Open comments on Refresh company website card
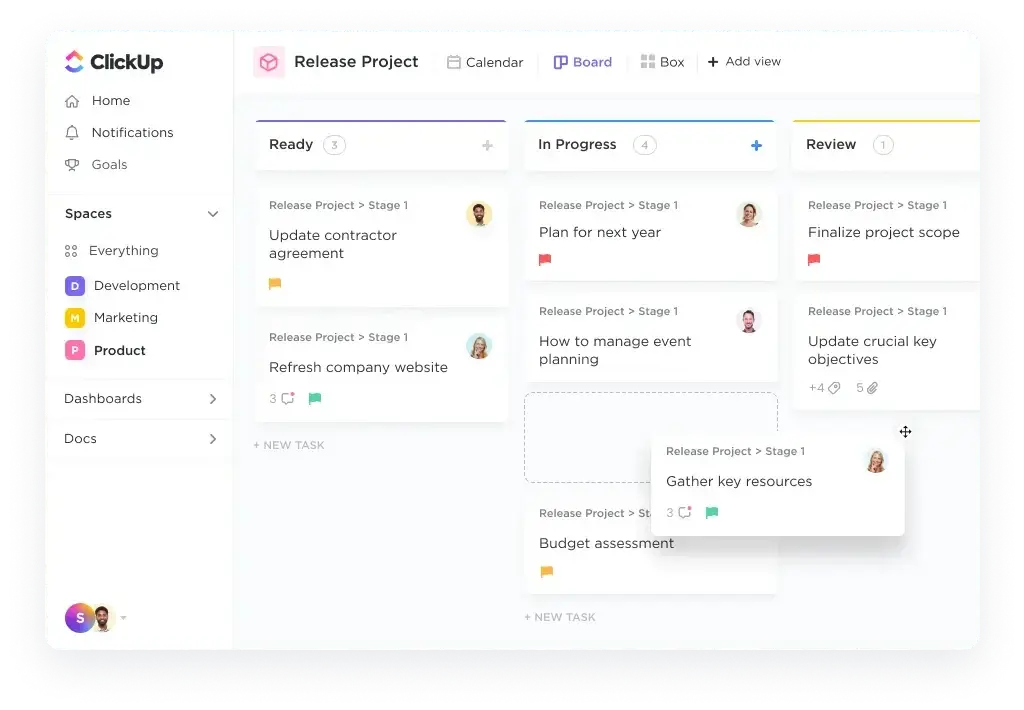1024x710 pixels. point(282,398)
